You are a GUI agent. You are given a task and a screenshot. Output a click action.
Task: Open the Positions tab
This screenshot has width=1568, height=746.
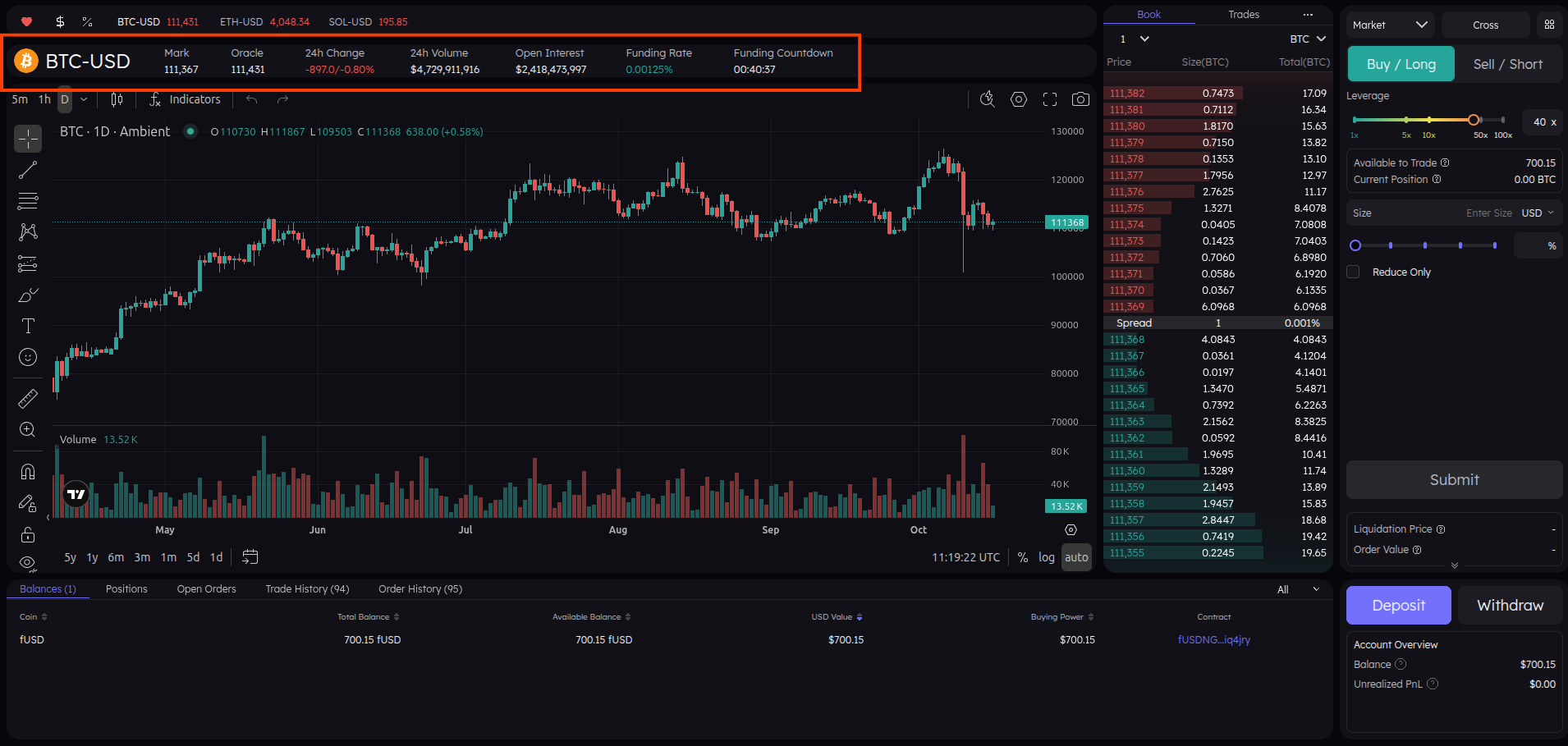(x=126, y=588)
